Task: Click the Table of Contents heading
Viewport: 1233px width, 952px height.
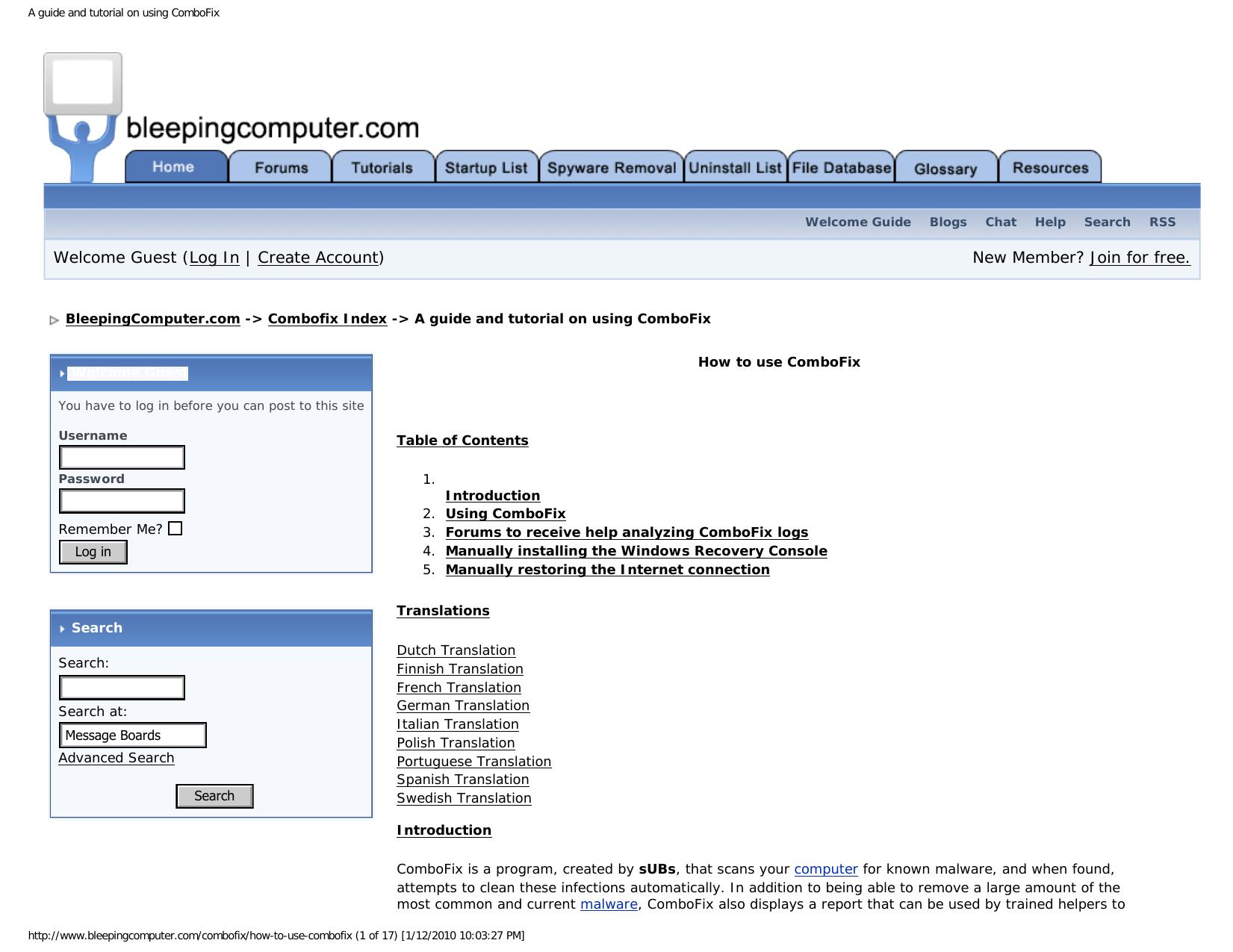Action: point(462,441)
